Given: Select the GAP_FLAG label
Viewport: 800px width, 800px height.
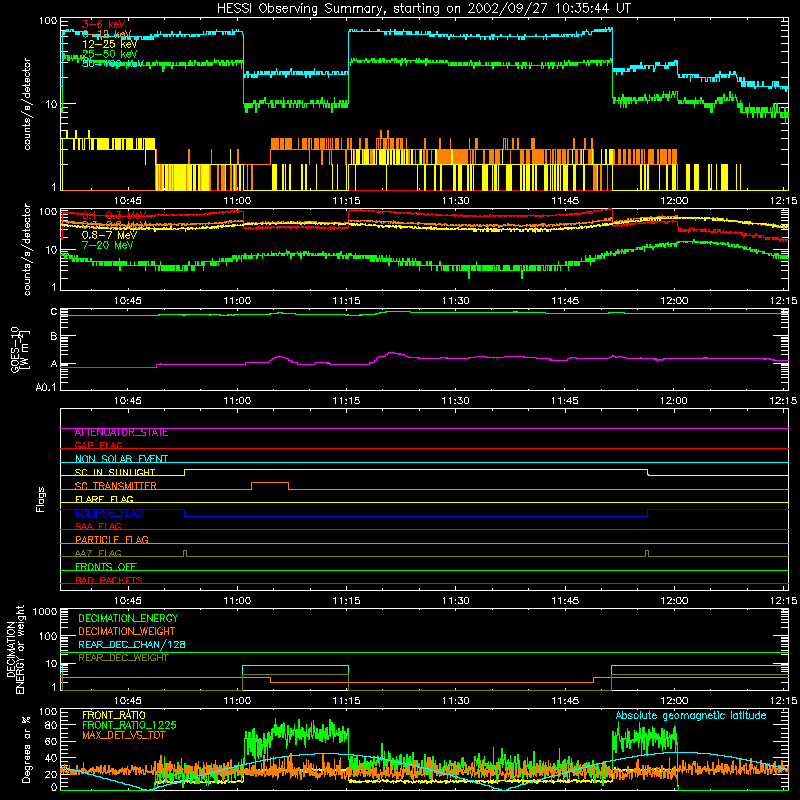Looking at the screenshot, I should pyautogui.click(x=98, y=446).
